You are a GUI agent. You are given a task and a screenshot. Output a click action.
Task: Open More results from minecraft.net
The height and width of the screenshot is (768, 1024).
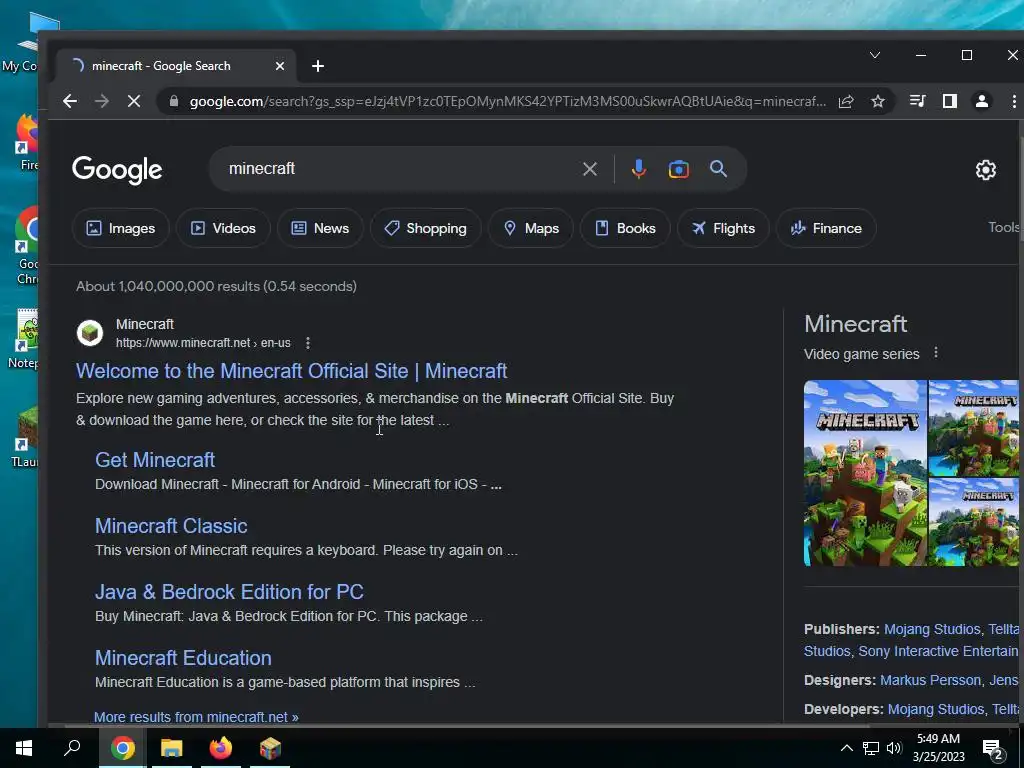click(x=196, y=717)
